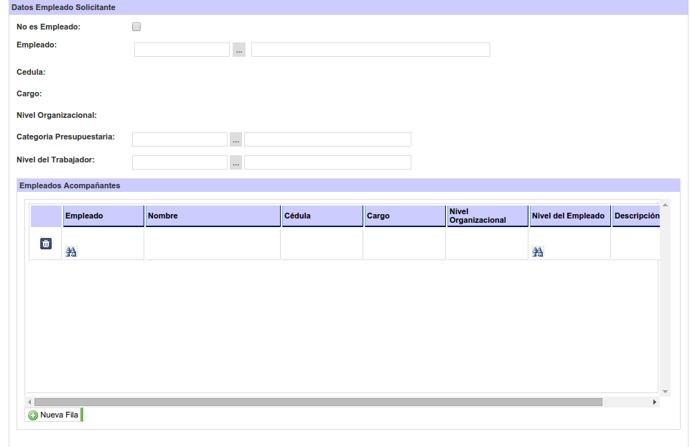Toggle the No es Empleado checkbox

click(x=137, y=27)
